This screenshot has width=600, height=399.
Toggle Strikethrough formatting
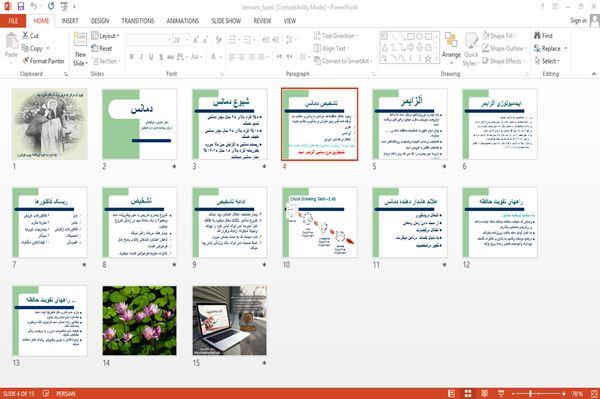tap(170, 57)
